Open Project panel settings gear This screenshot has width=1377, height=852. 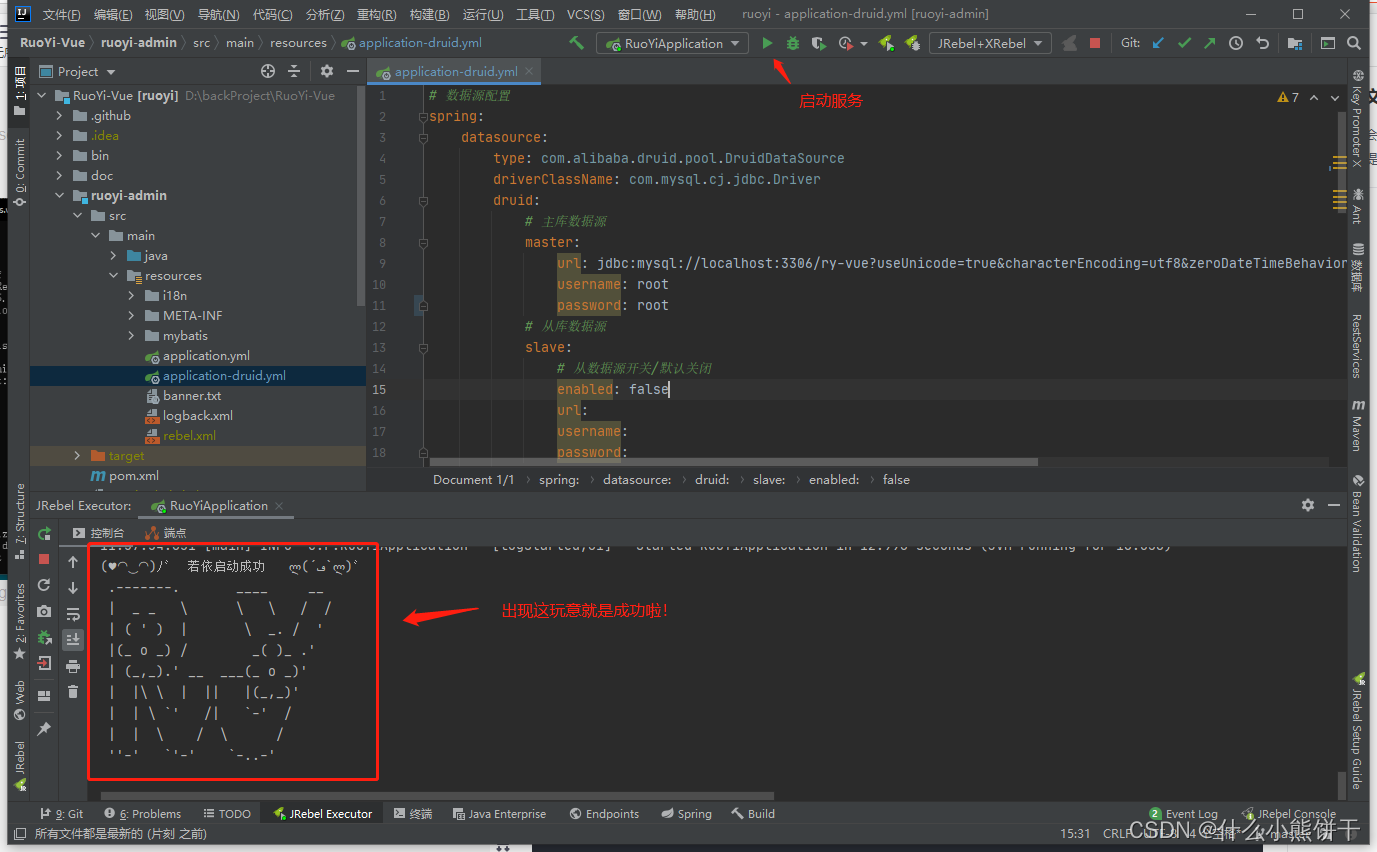(326, 71)
